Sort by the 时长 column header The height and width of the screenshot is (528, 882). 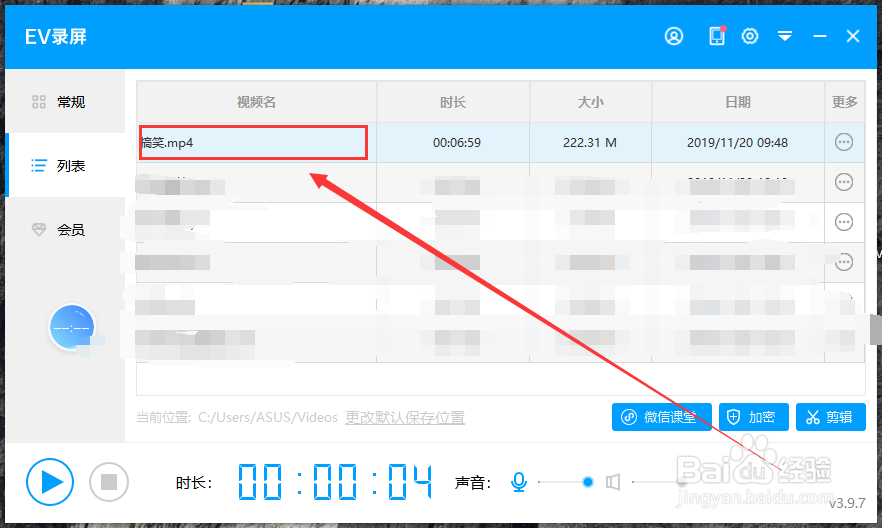point(453,102)
